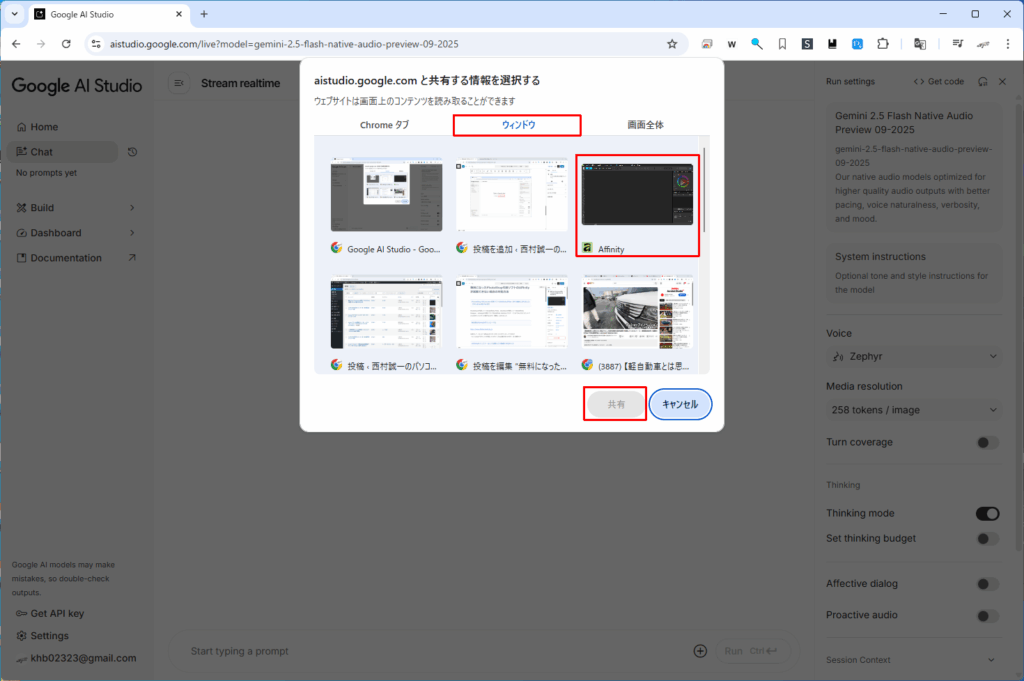The height and width of the screenshot is (681, 1024).
Task: Click the chat history clock icon
Action: tap(132, 152)
